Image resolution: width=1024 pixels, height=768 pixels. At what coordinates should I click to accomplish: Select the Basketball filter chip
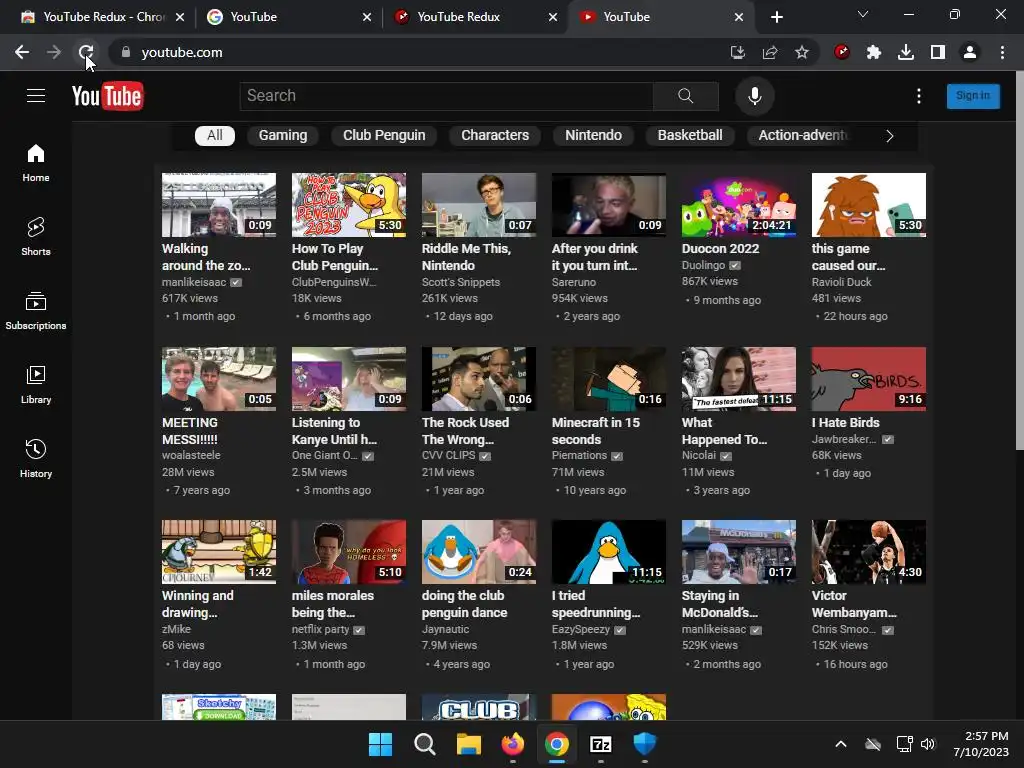690,136
